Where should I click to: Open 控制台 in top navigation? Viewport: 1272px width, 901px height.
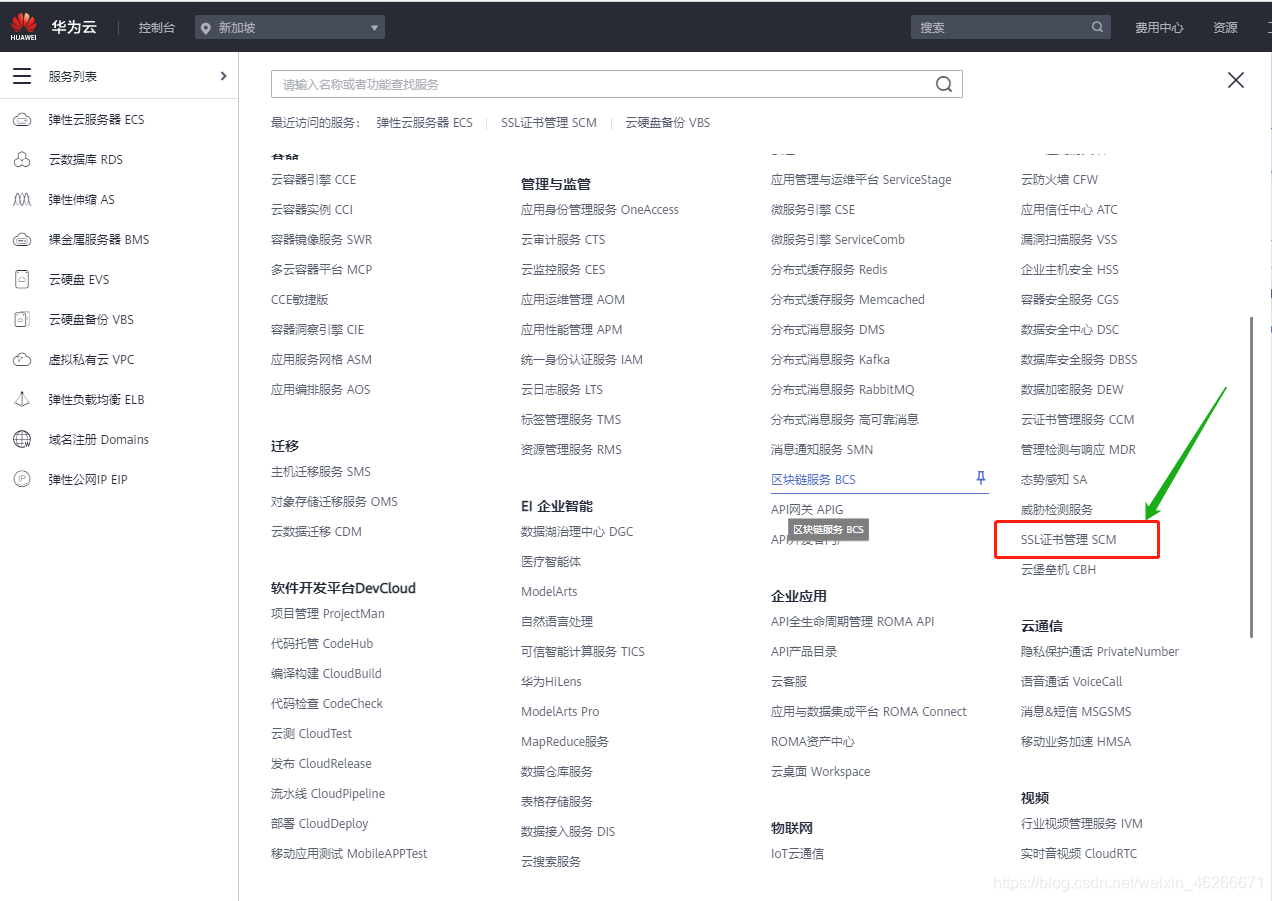click(x=157, y=28)
